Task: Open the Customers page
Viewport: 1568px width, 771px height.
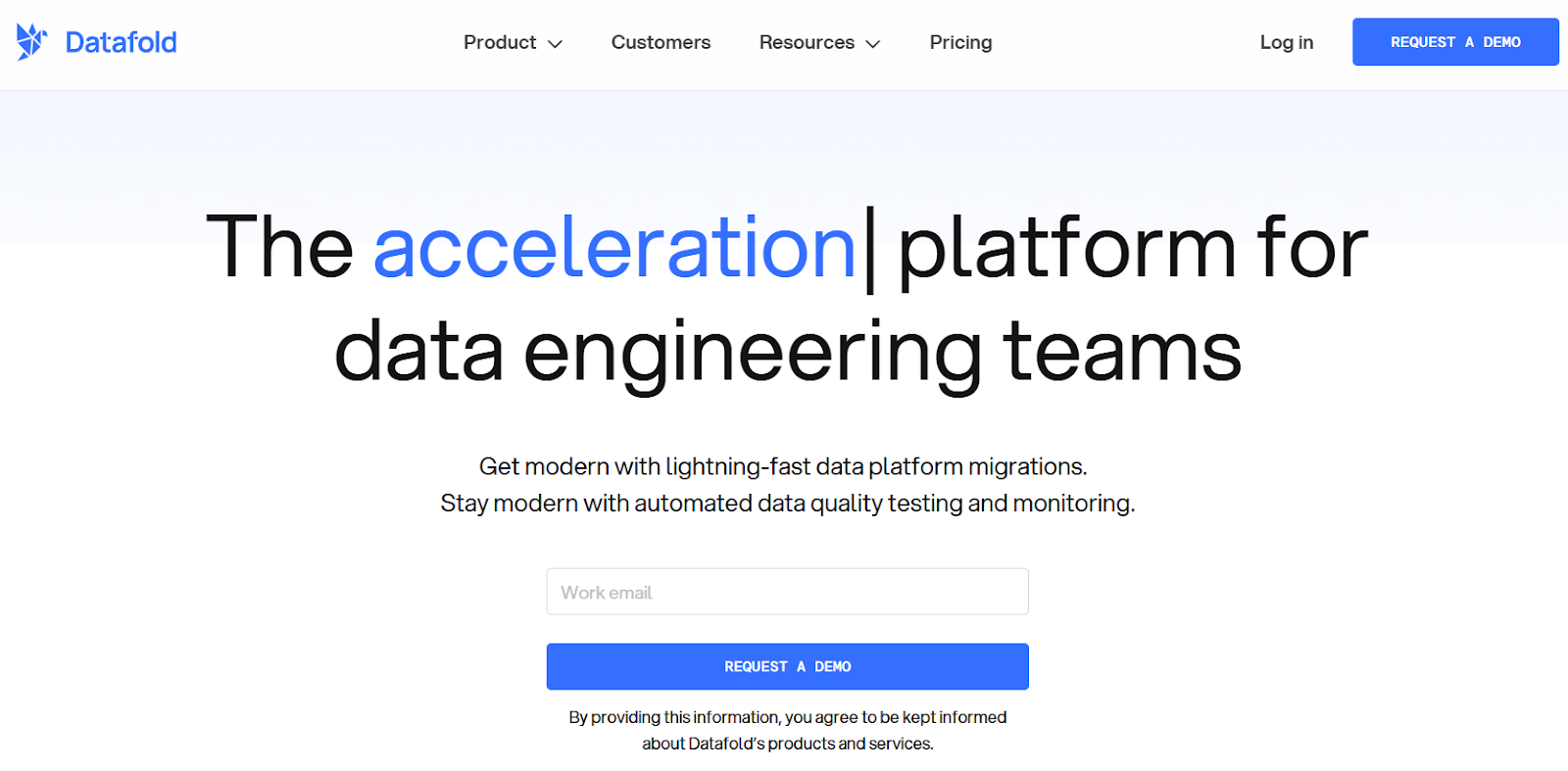Action: pos(661,42)
